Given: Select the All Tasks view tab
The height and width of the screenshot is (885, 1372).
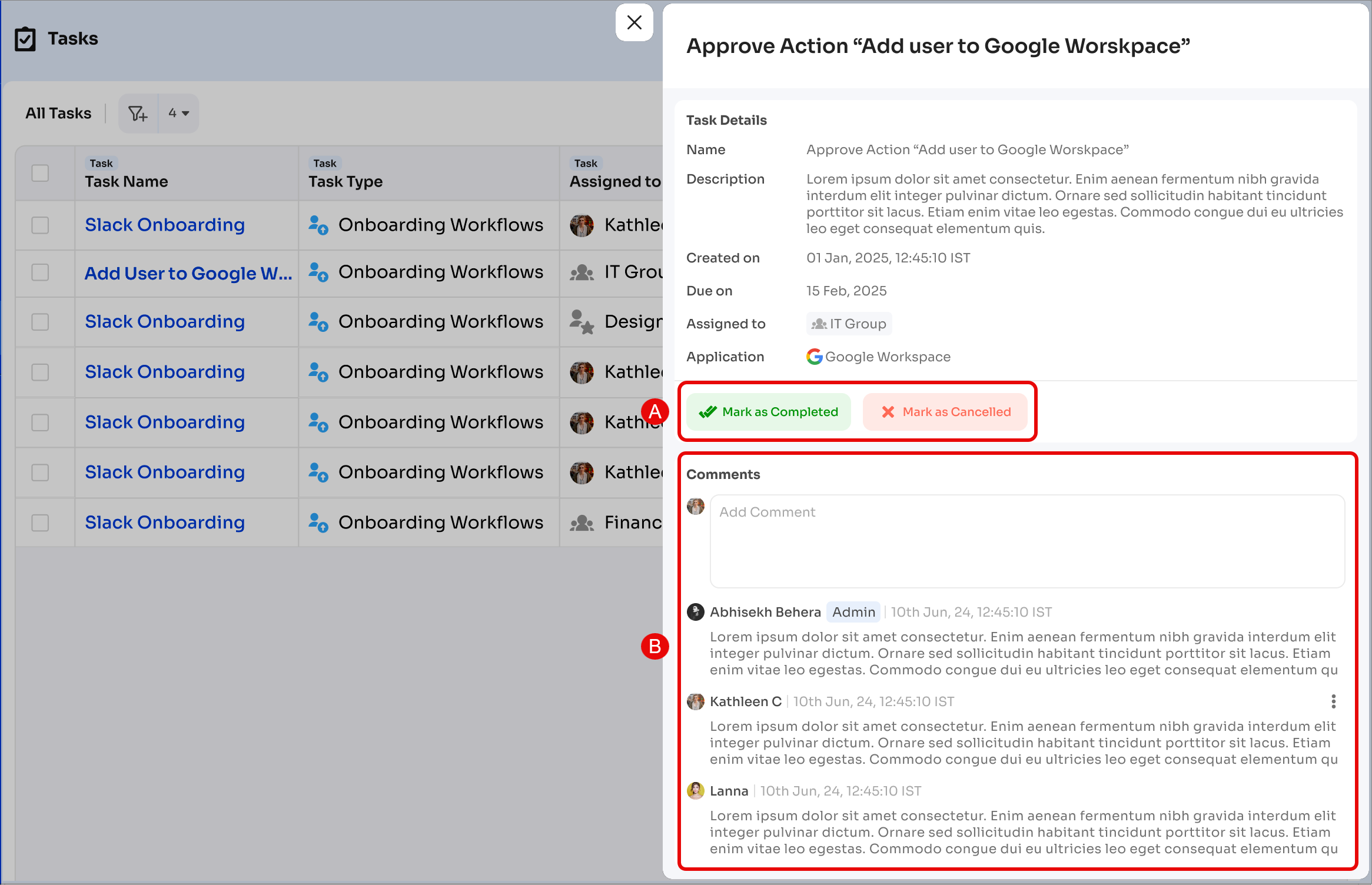Looking at the screenshot, I should click(58, 113).
